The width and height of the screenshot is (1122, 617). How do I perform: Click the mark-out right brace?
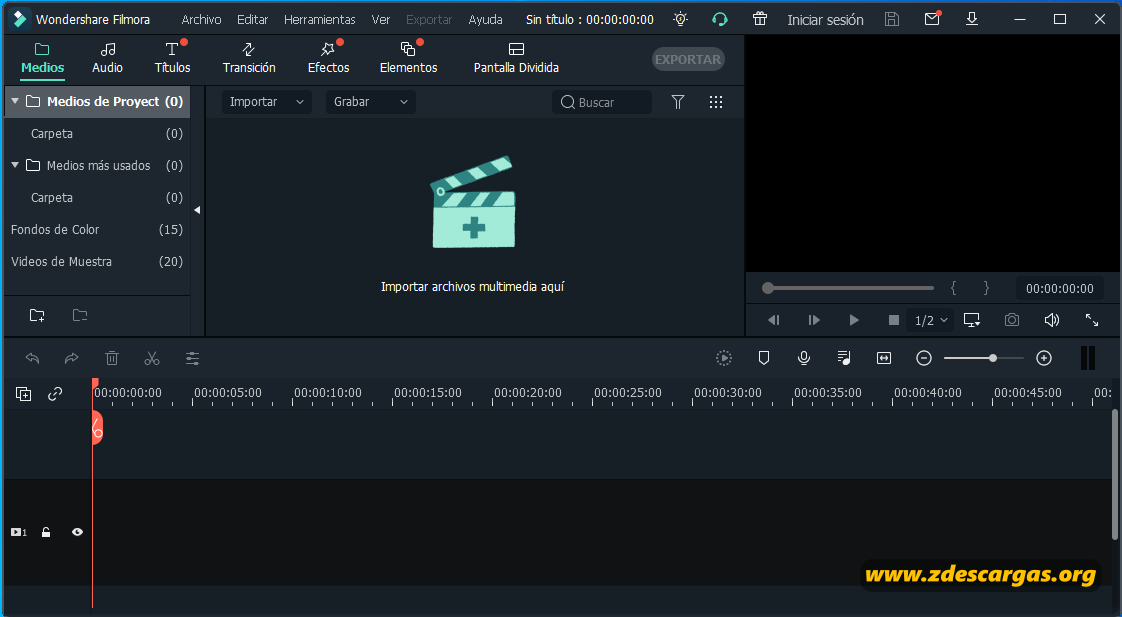tap(986, 288)
